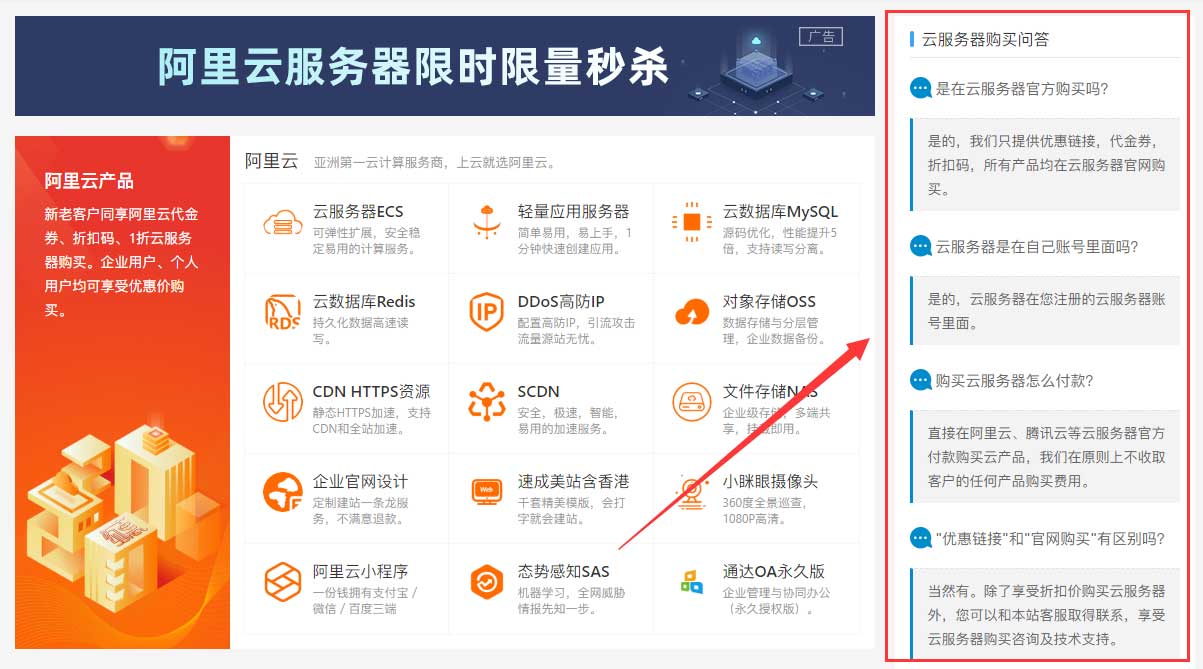This screenshot has width=1203, height=669.
Task: Click the 轻量应用服务器 icon
Action: [x=488, y=222]
